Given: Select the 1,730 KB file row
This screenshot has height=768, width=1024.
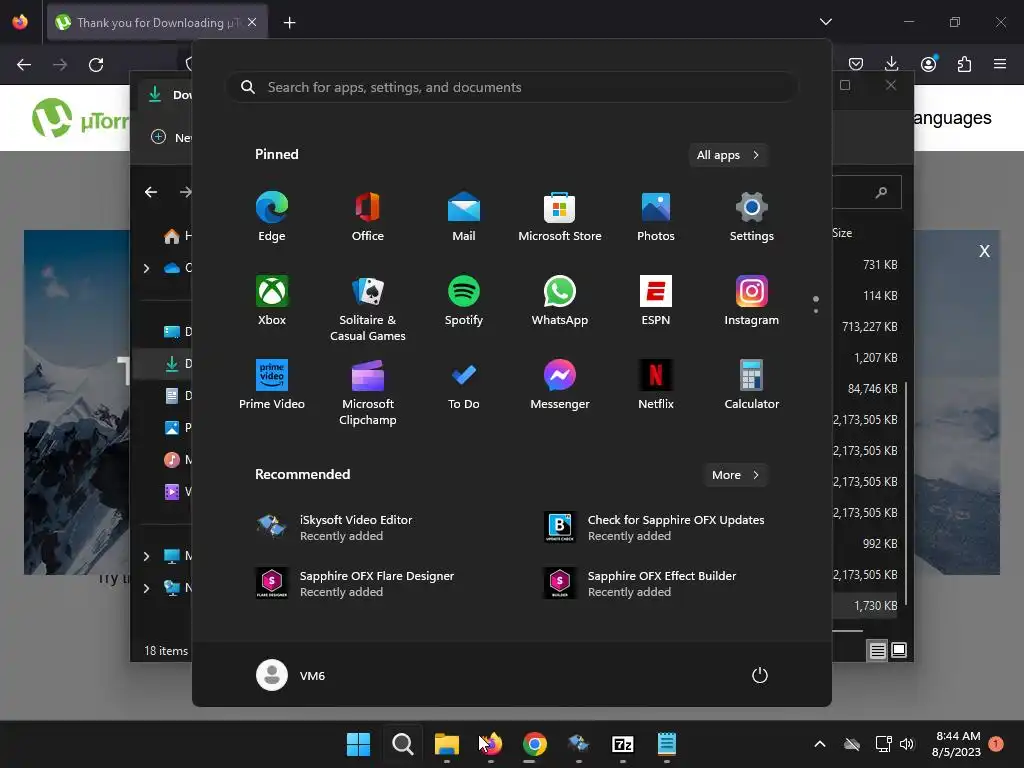Looking at the screenshot, I should pyautogui.click(x=865, y=606).
